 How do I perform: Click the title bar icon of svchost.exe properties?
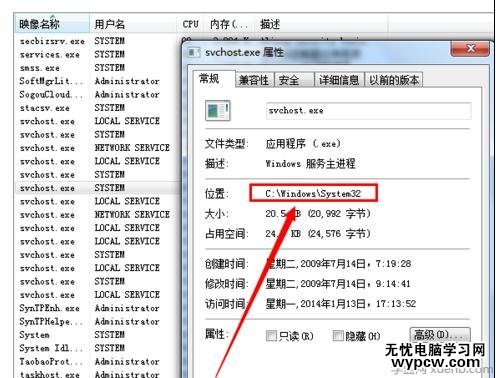[194, 52]
